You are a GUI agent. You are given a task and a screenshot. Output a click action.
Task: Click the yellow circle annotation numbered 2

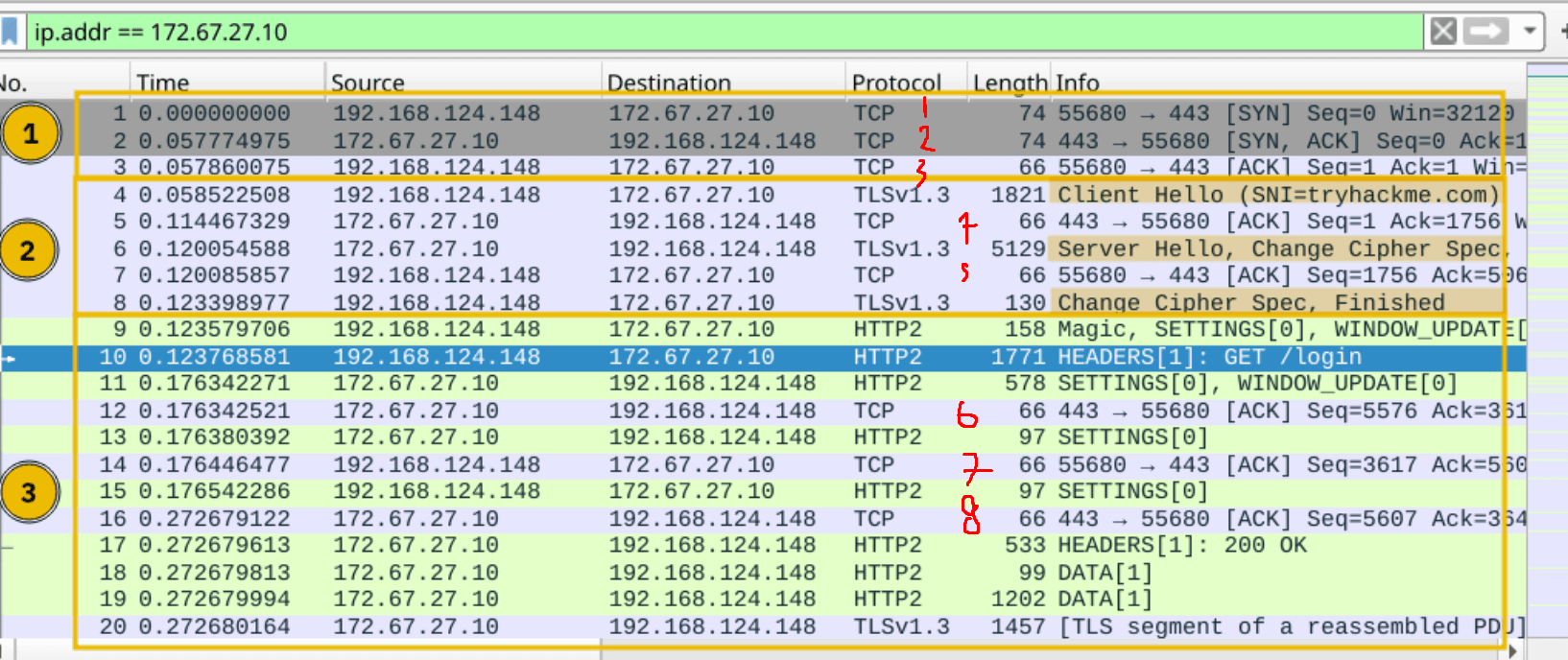point(28,251)
